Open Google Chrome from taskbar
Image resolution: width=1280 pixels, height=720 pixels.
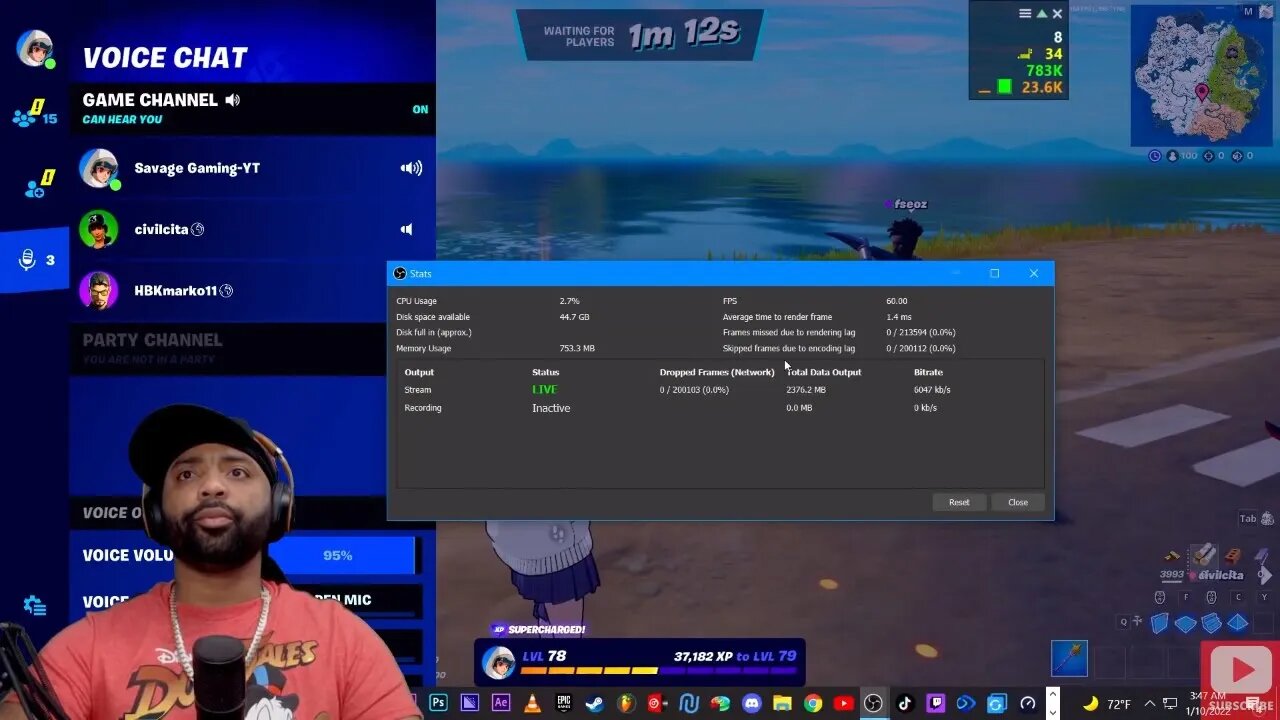click(813, 703)
